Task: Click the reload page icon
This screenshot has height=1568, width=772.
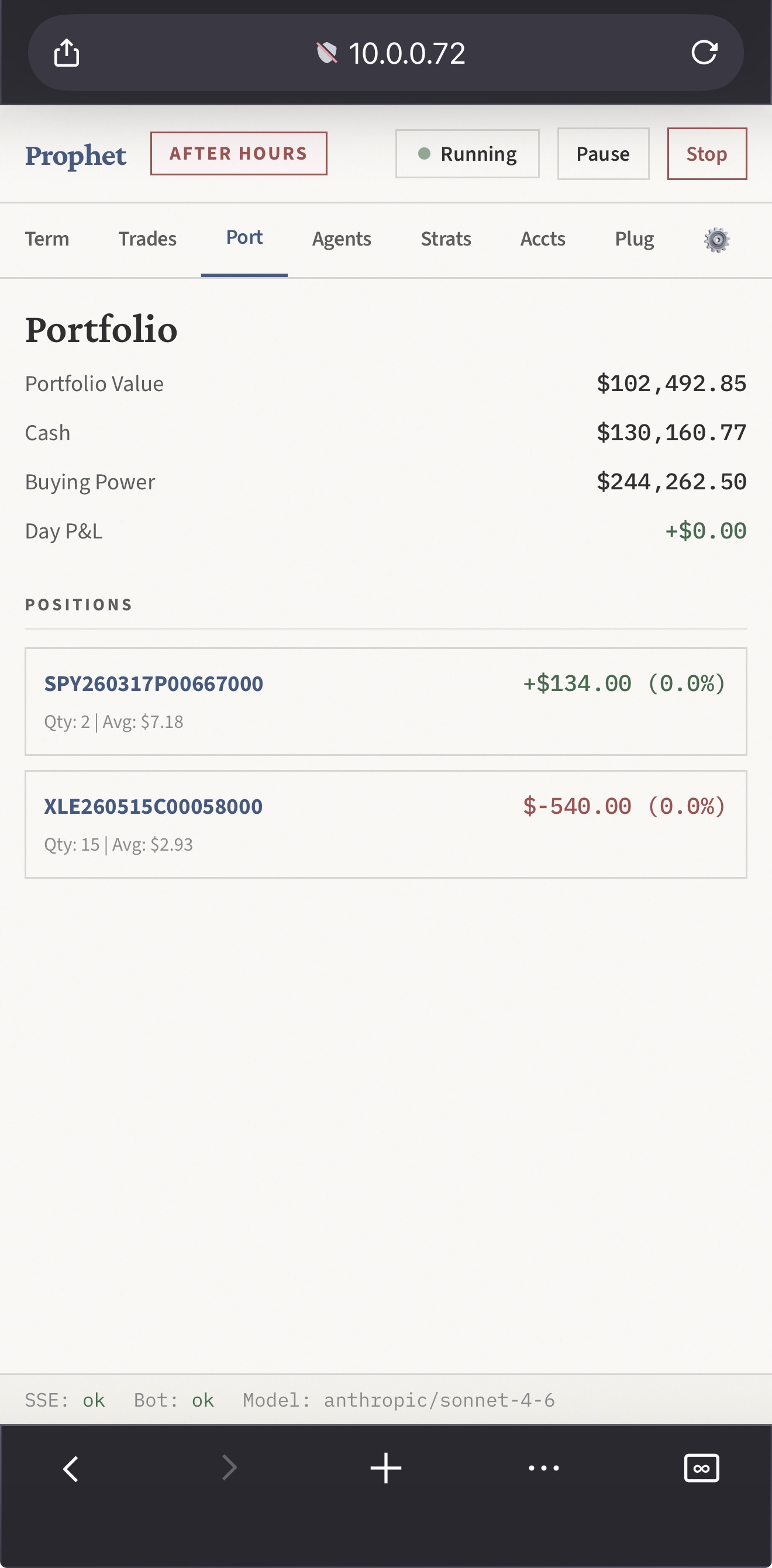Action: click(x=704, y=53)
